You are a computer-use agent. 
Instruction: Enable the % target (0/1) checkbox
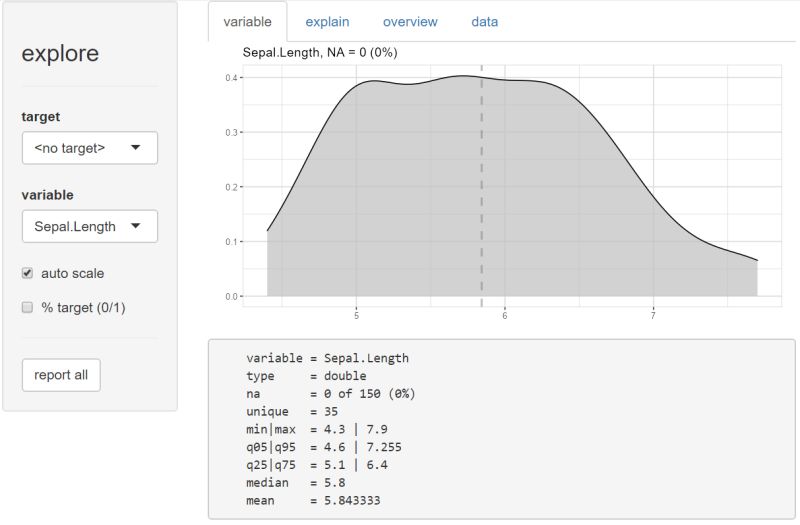pos(28,307)
